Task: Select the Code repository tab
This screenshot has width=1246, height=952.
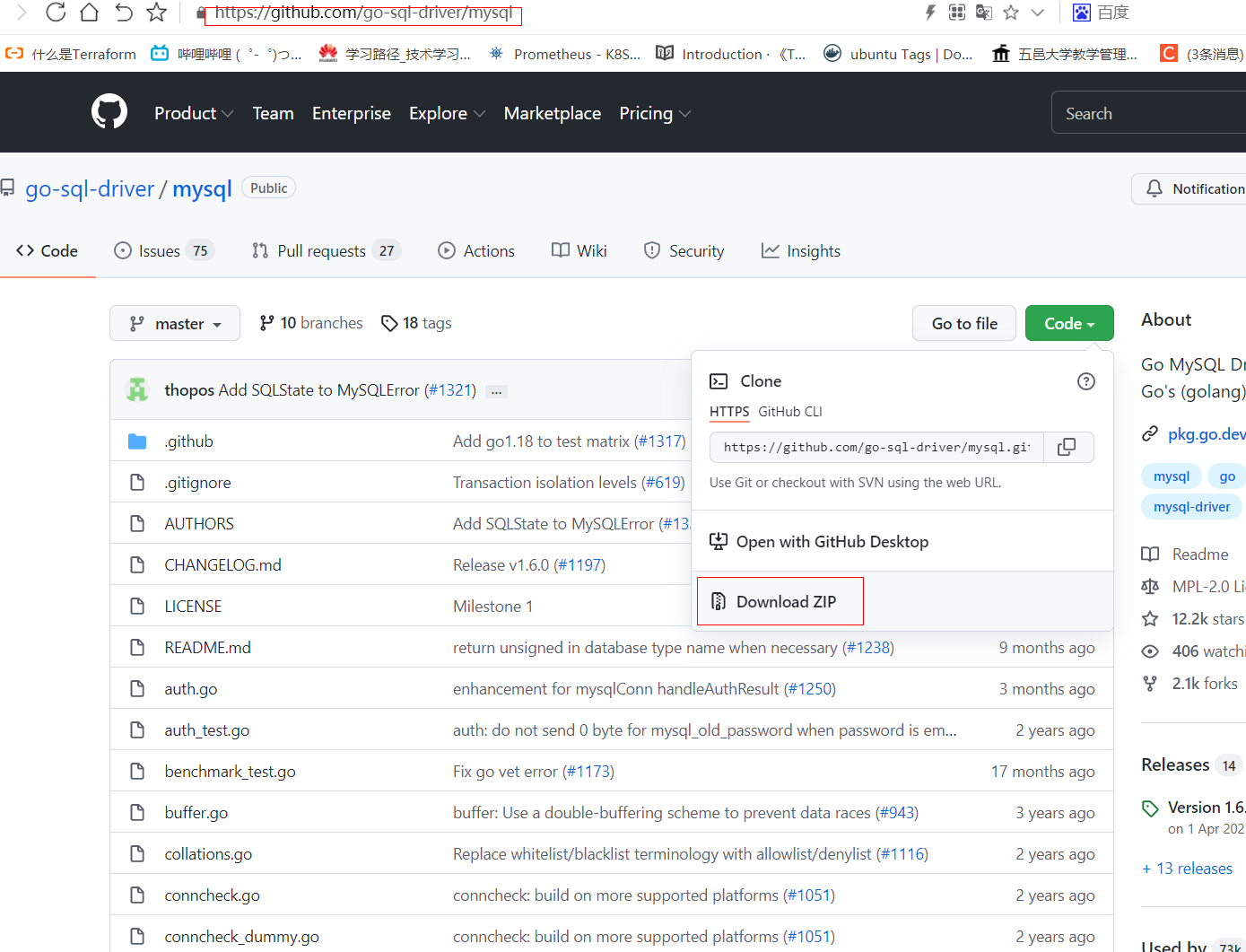Action: tap(48, 251)
